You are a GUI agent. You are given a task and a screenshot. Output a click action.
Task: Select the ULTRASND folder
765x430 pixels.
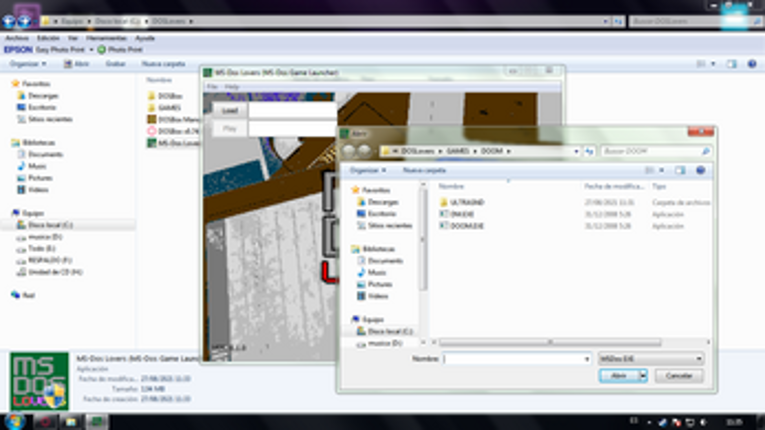pyautogui.click(x=462, y=202)
